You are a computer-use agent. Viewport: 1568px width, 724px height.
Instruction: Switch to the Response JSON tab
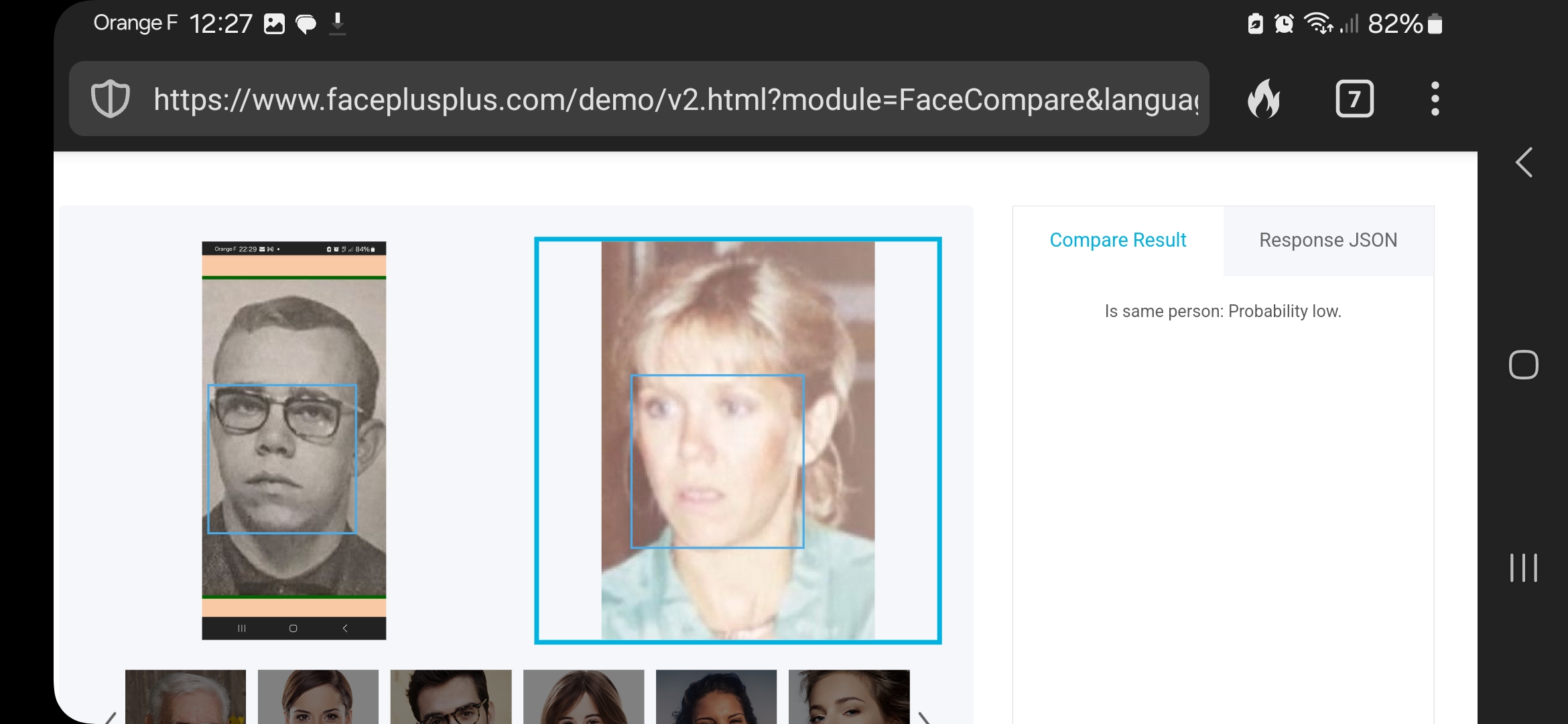click(x=1328, y=240)
